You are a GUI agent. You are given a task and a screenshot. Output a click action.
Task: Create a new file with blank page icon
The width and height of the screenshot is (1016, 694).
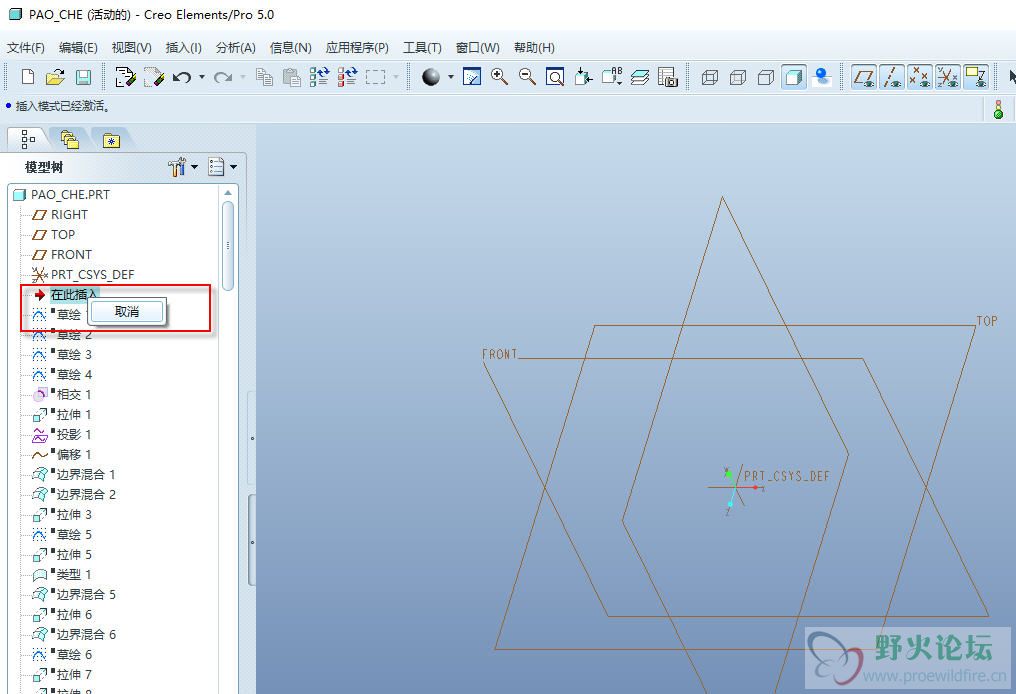click(x=28, y=77)
